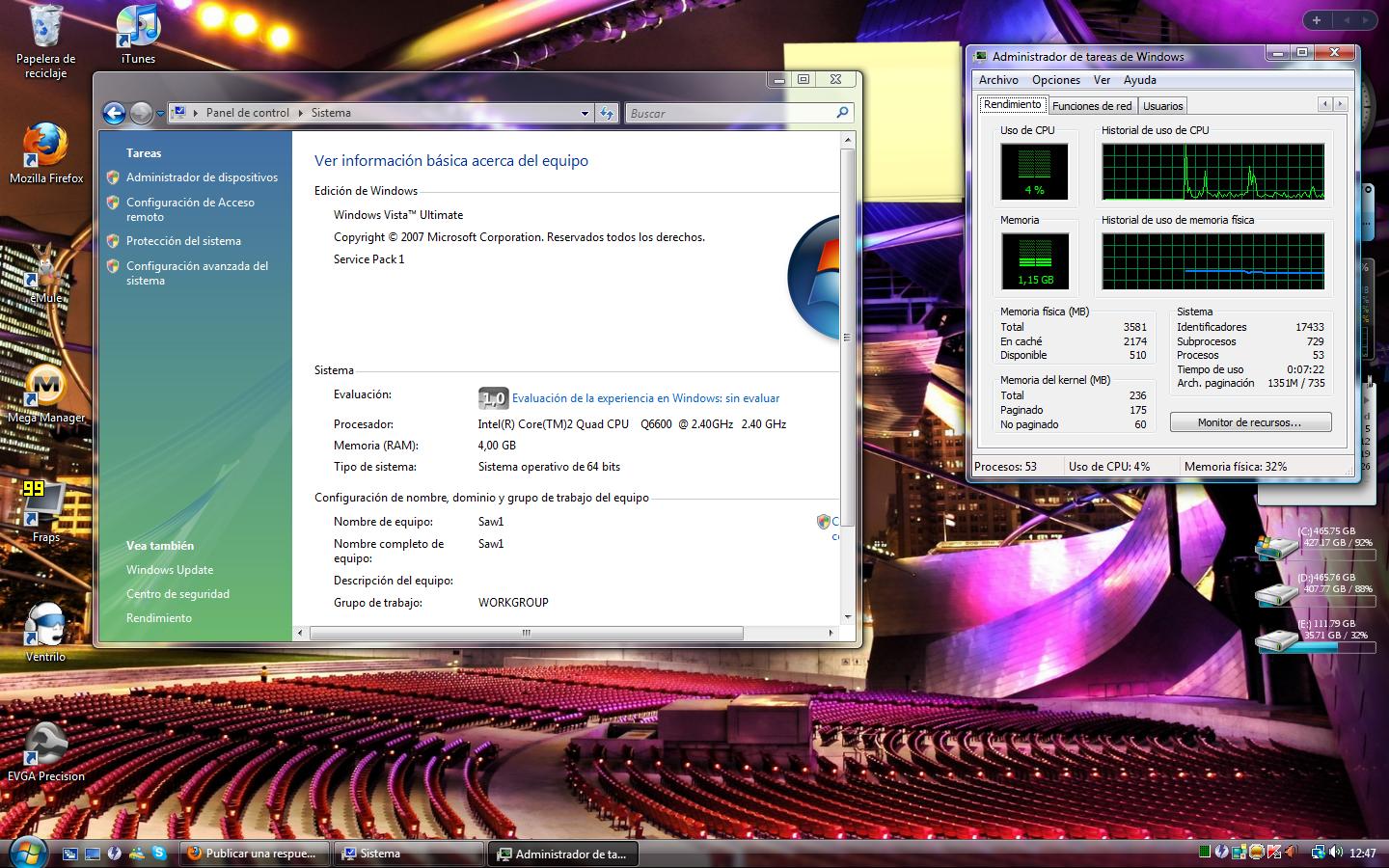
Task: Click the Daemon Tools lightning tray icon
Action: tap(1222, 852)
